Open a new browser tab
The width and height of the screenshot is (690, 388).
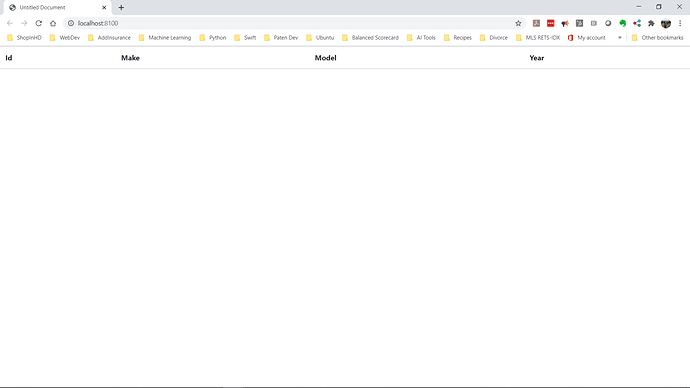click(121, 7)
